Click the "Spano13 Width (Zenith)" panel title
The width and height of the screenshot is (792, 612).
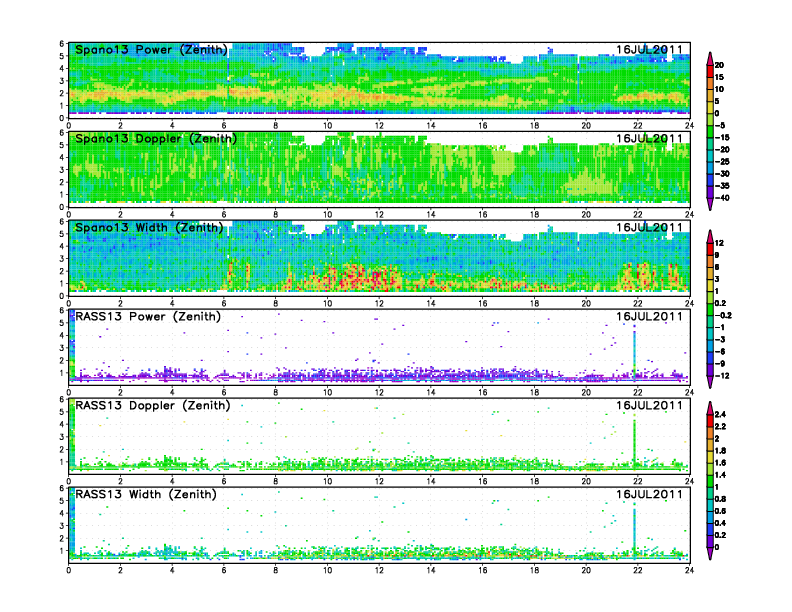point(149,228)
